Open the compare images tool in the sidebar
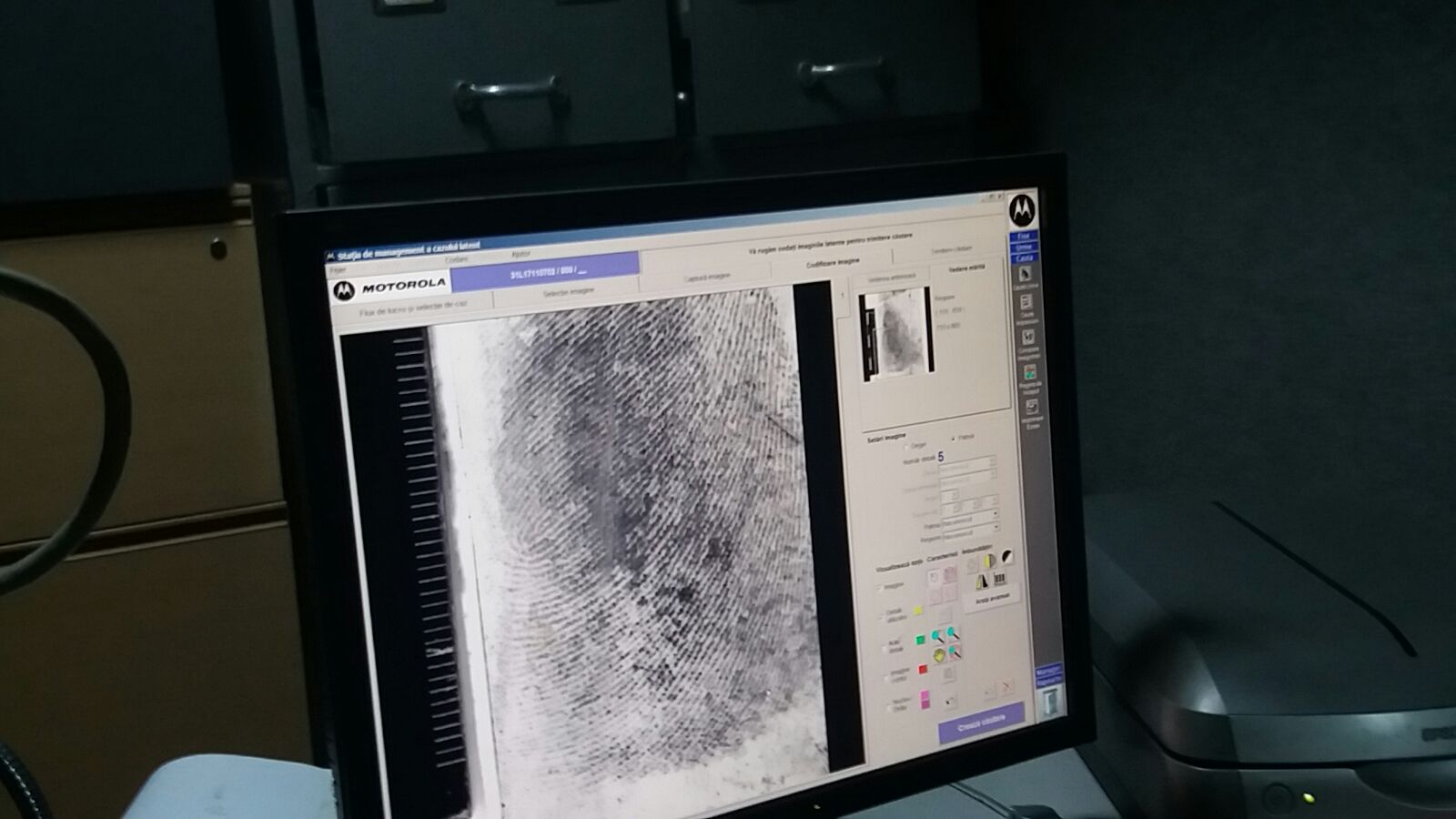This screenshot has width=1456, height=819. point(1028,338)
